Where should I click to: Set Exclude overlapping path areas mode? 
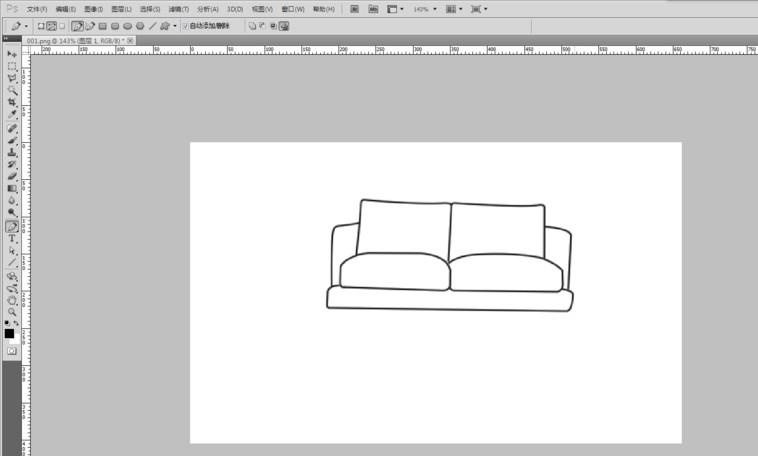284,26
